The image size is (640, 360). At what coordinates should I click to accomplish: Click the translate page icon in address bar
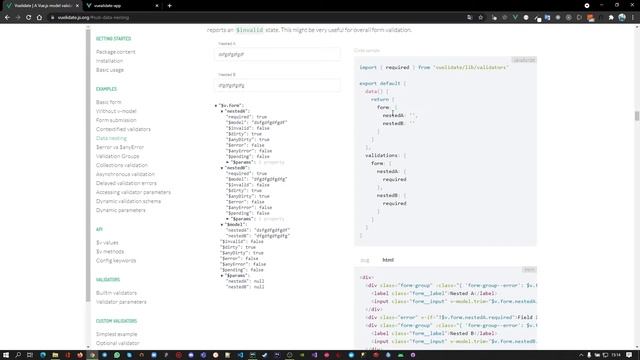click(470, 18)
